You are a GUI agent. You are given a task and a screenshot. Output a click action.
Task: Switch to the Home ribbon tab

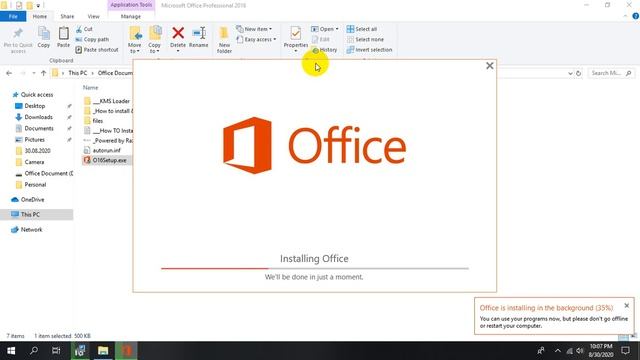pyautogui.click(x=40, y=16)
